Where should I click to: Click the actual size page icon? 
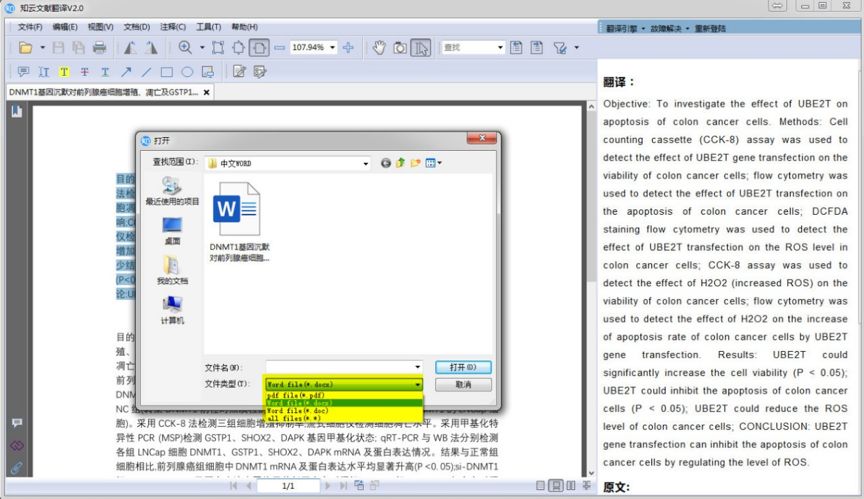218,48
